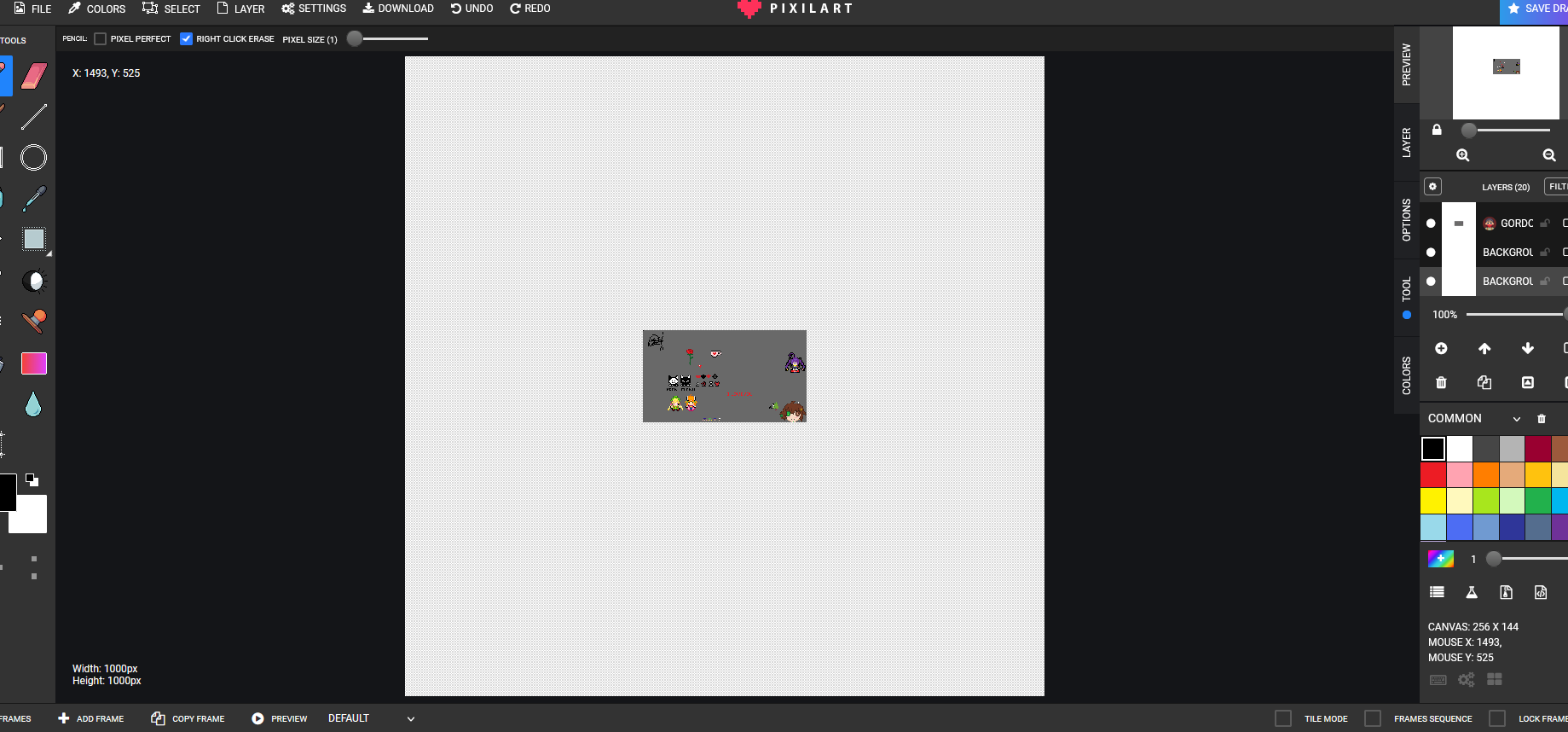Enable Pixel Perfect checkbox

pyautogui.click(x=101, y=39)
